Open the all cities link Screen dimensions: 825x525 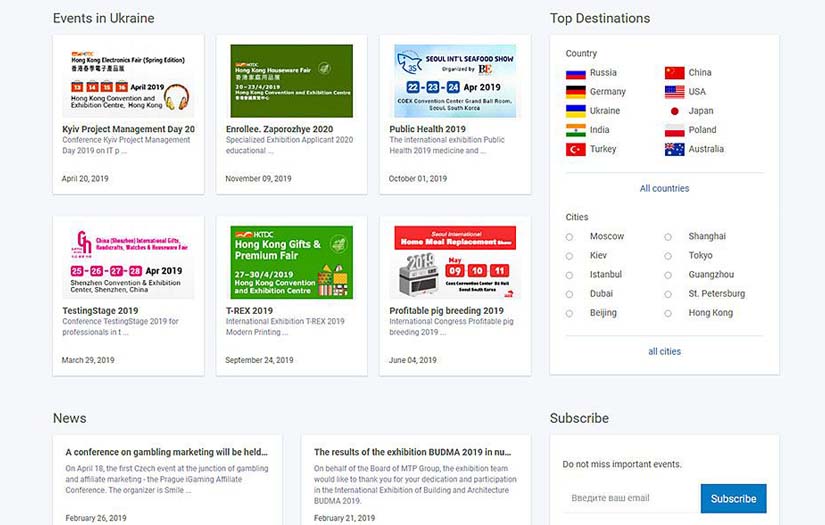[x=664, y=351]
